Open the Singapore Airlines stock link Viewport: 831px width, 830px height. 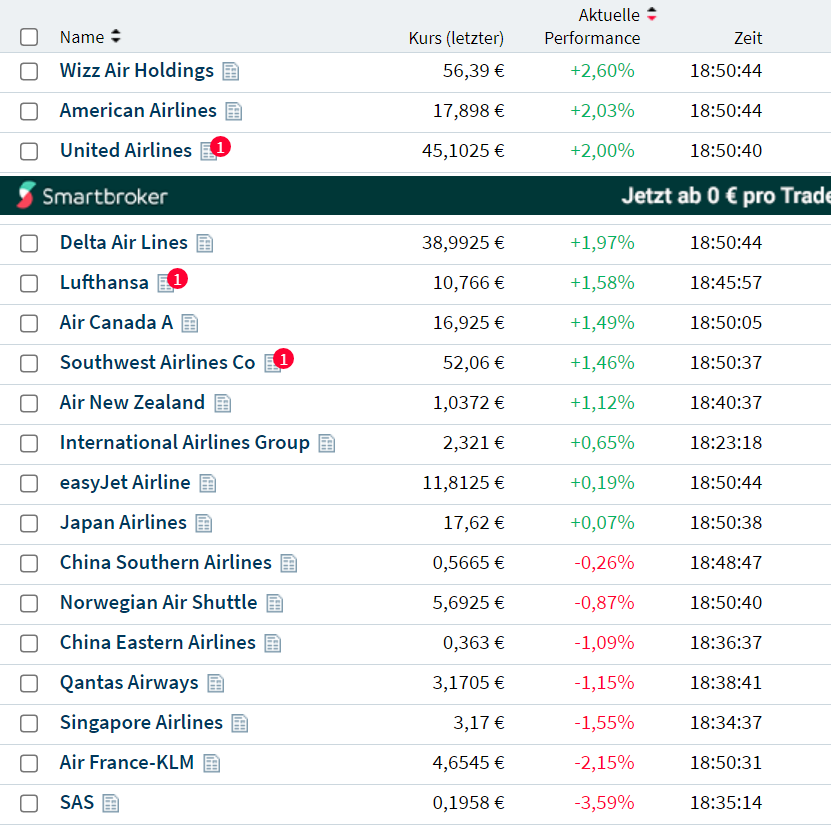141,722
